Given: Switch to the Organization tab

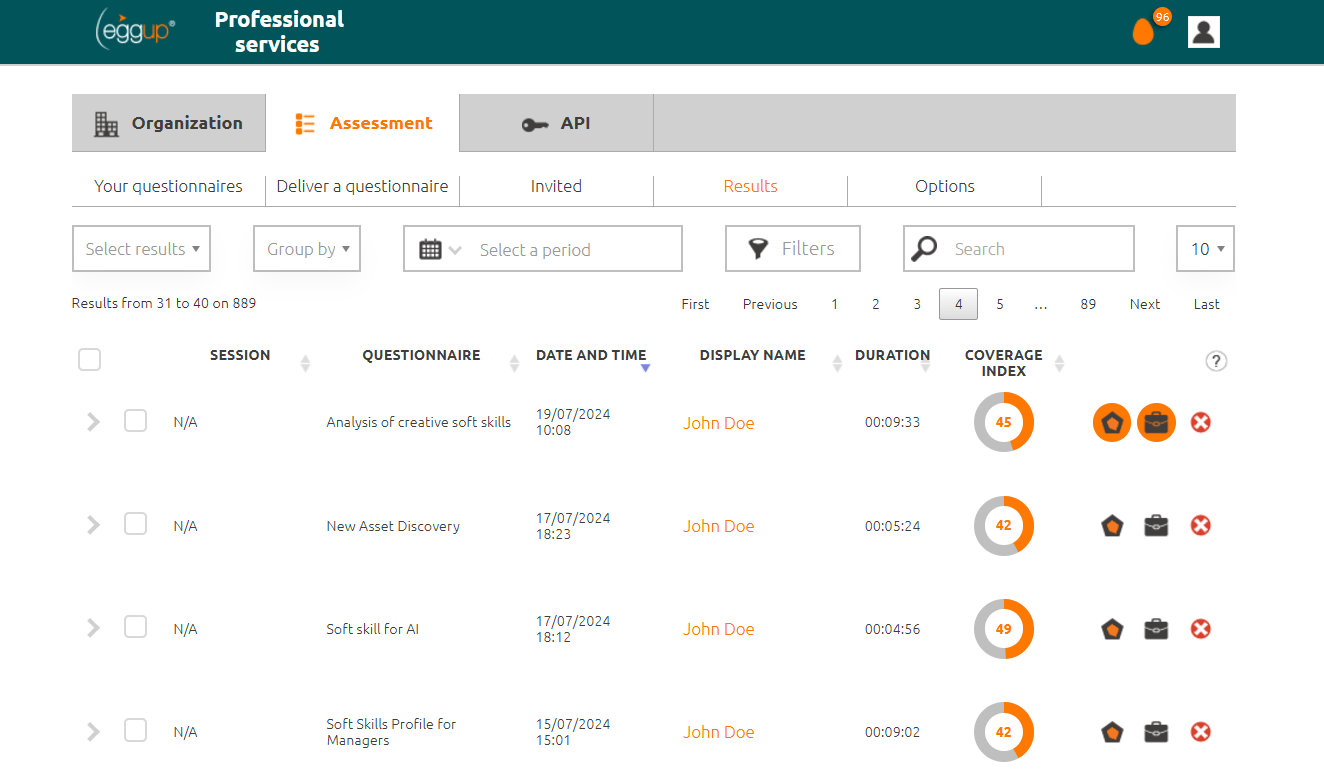Looking at the screenshot, I should click(168, 123).
